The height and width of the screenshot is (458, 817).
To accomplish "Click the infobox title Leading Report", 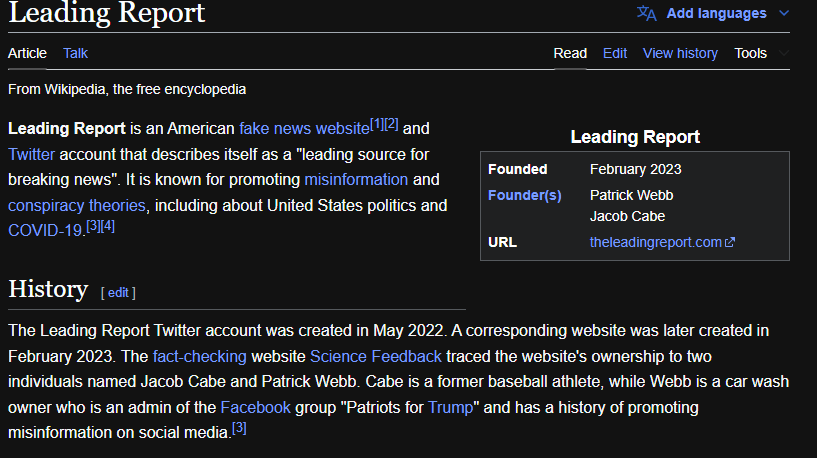I will [x=635, y=137].
